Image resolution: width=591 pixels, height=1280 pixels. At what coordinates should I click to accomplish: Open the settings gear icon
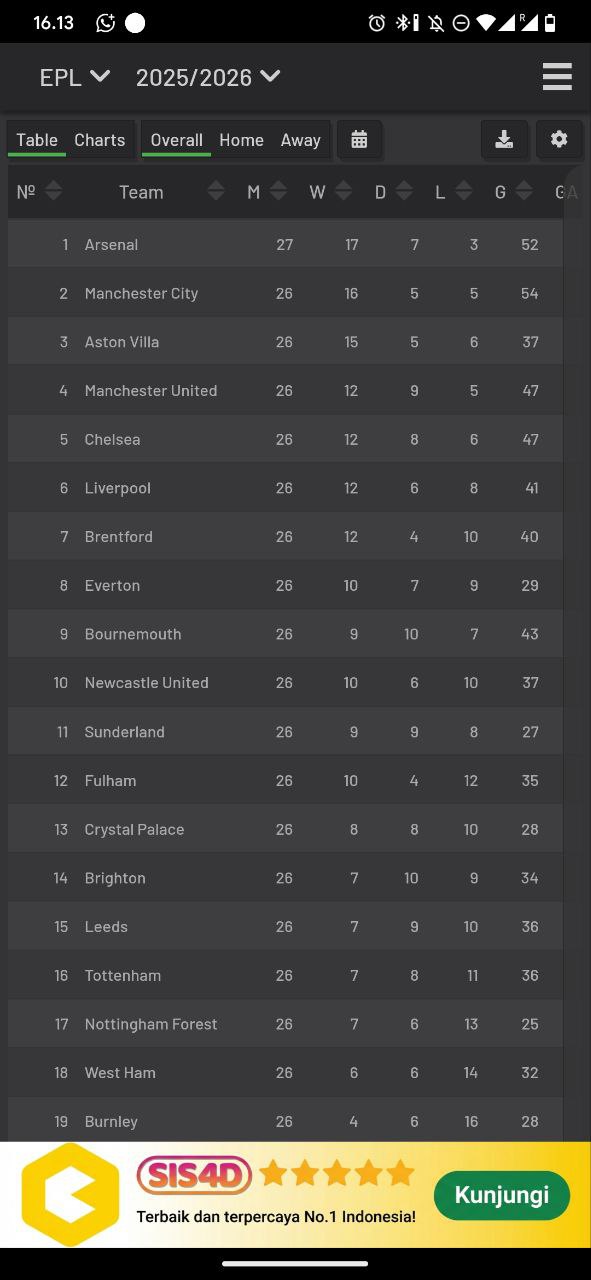pyautogui.click(x=559, y=140)
